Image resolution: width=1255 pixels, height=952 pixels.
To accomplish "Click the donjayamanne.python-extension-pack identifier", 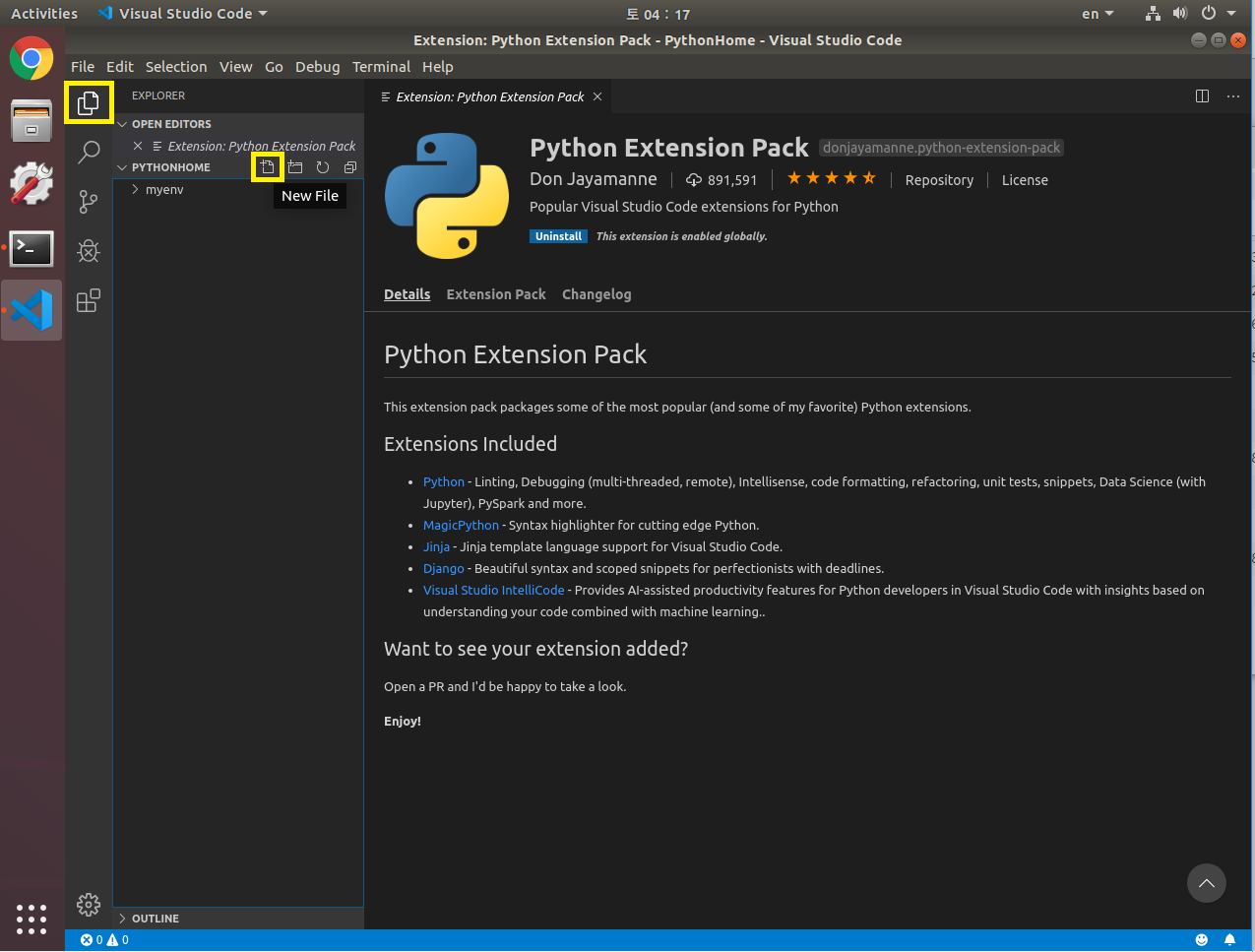I will click(942, 148).
